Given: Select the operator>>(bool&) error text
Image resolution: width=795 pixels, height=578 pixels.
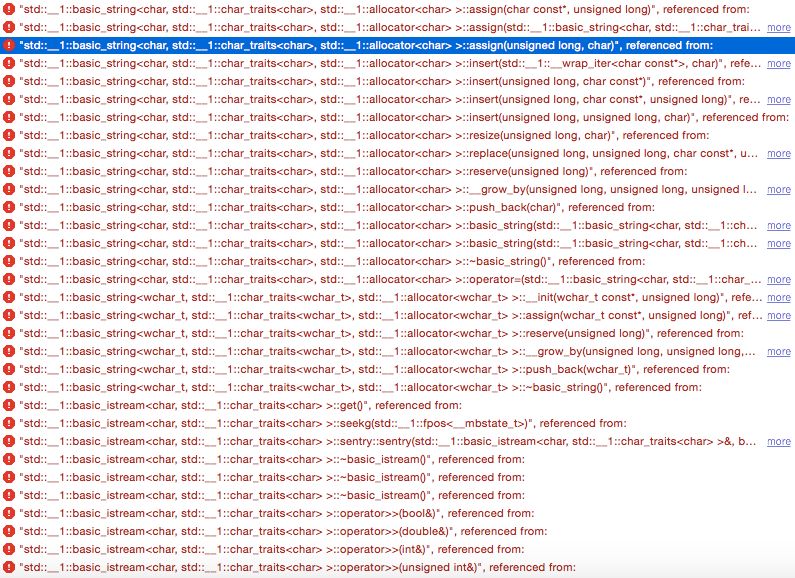Looking at the screenshot, I should coord(277,513).
